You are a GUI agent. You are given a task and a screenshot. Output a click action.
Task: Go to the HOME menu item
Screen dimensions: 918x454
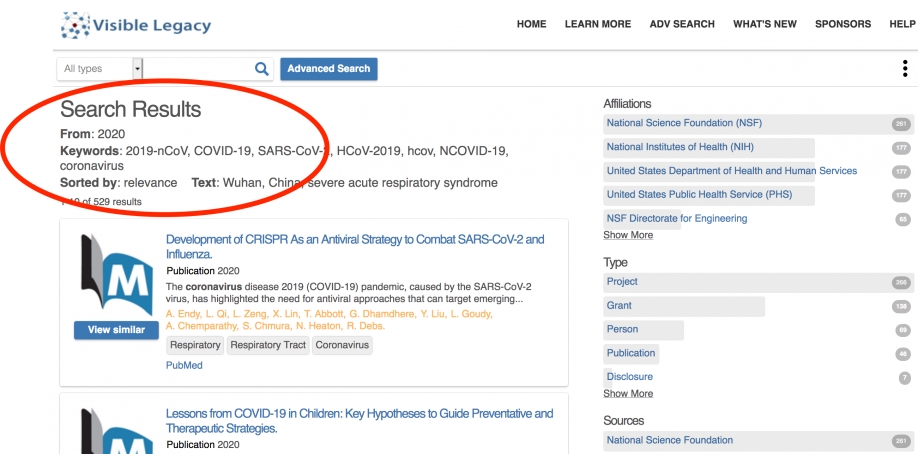pos(531,24)
